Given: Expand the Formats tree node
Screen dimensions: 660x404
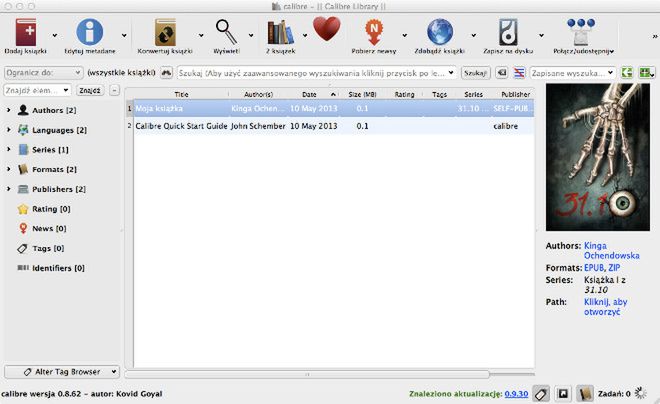Looking at the screenshot, I should [x=8, y=169].
